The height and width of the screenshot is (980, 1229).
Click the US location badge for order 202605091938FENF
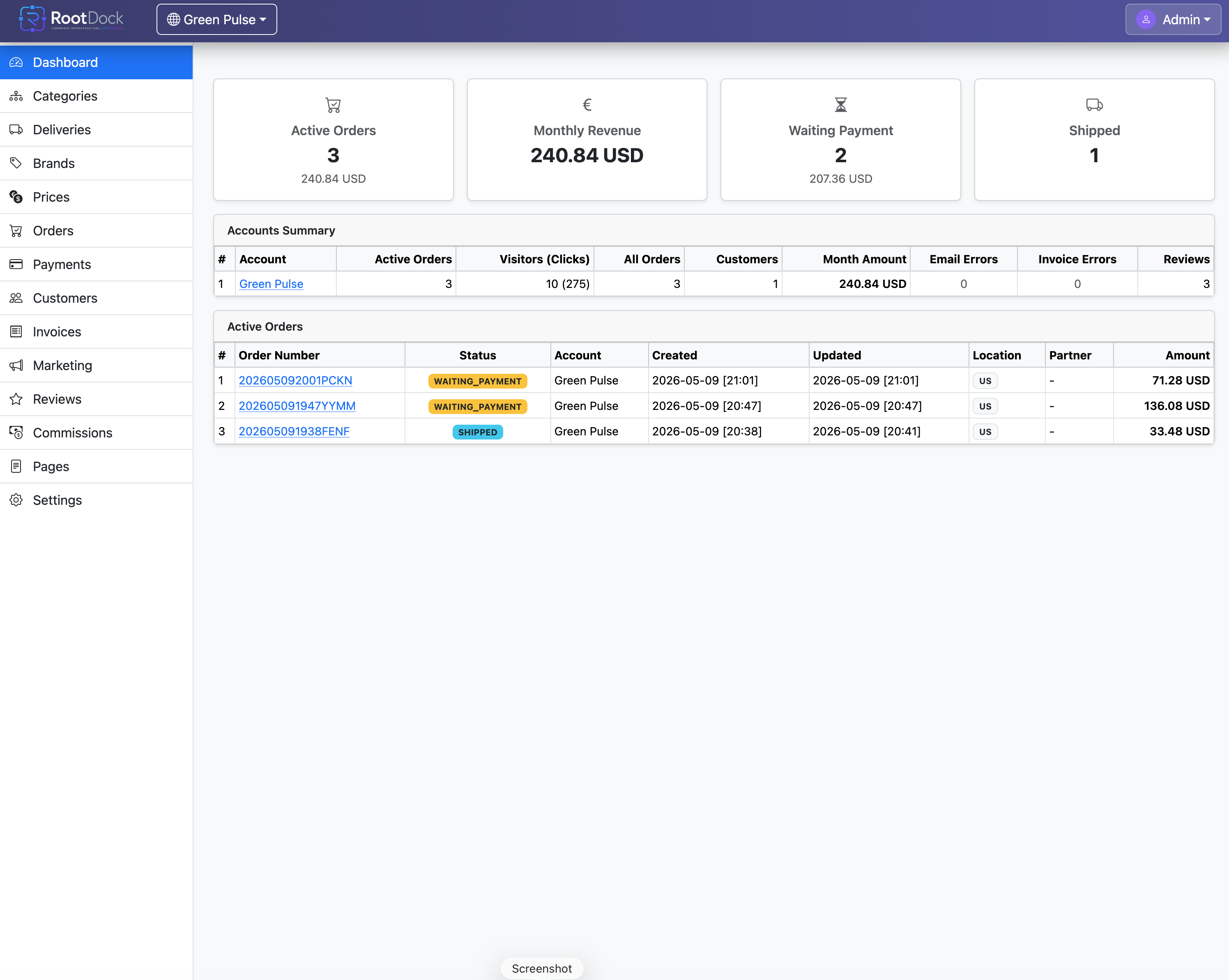tap(985, 432)
